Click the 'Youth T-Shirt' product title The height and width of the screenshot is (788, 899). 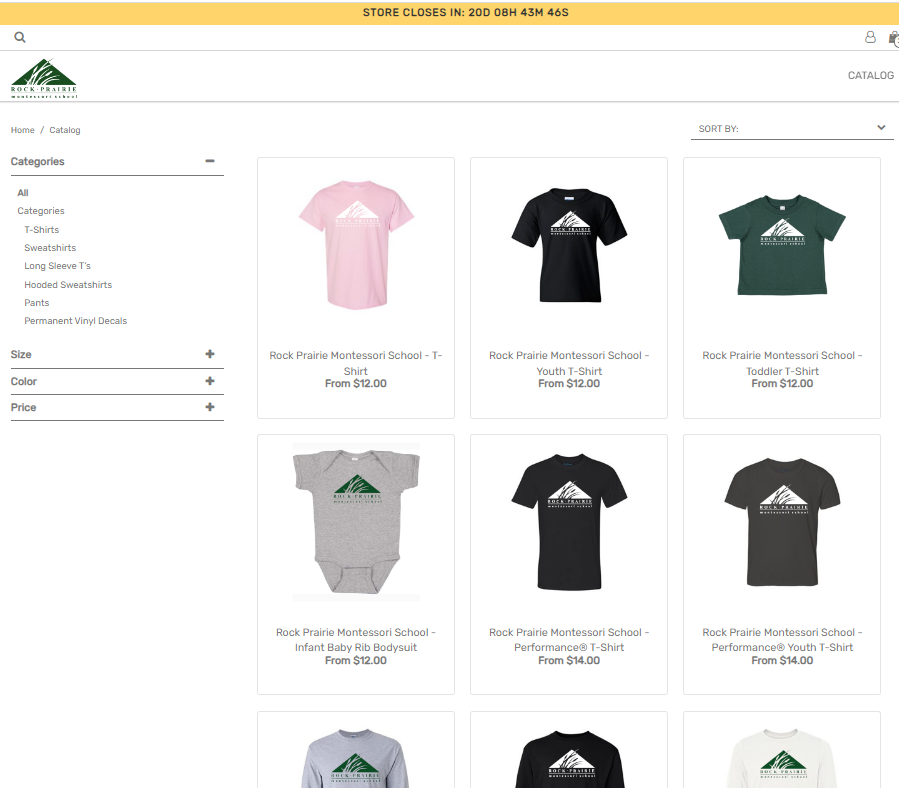point(569,363)
